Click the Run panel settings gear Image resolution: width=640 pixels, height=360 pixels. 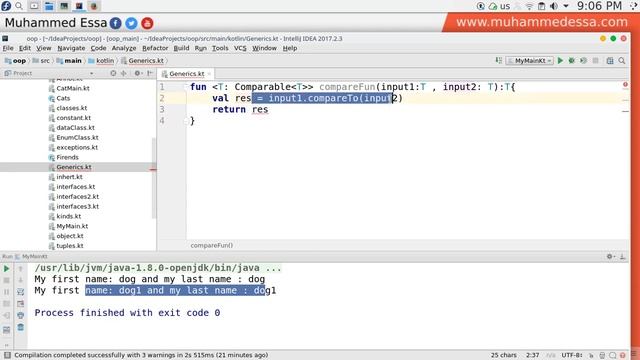tap(610, 256)
